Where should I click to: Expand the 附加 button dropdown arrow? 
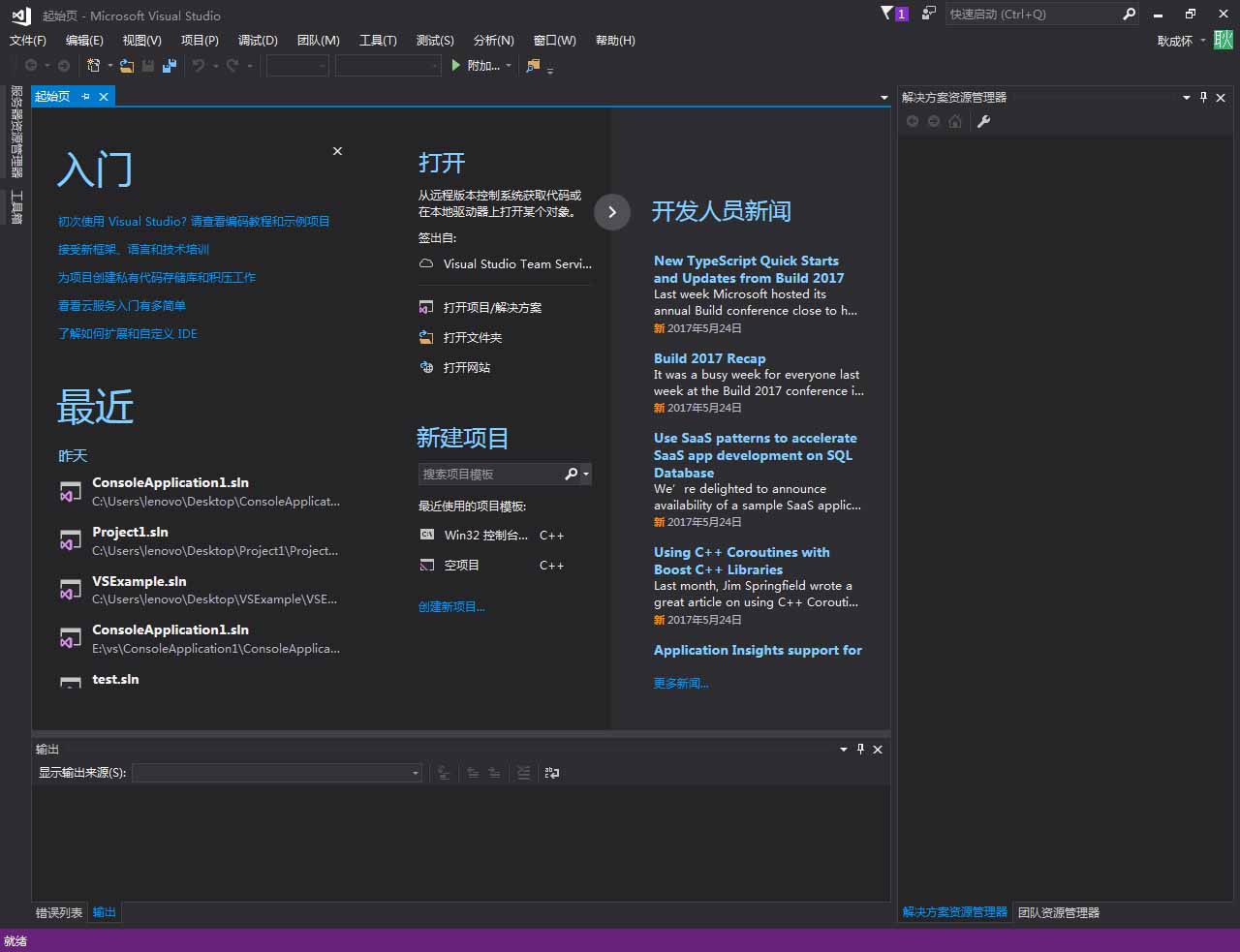coord(508,66)
